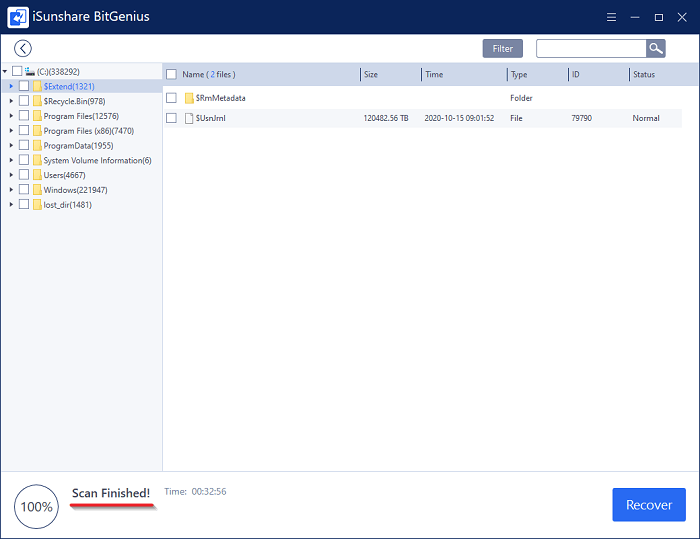Sort by the Status column header
Screen dimensions: 700x539
(644, 74)
